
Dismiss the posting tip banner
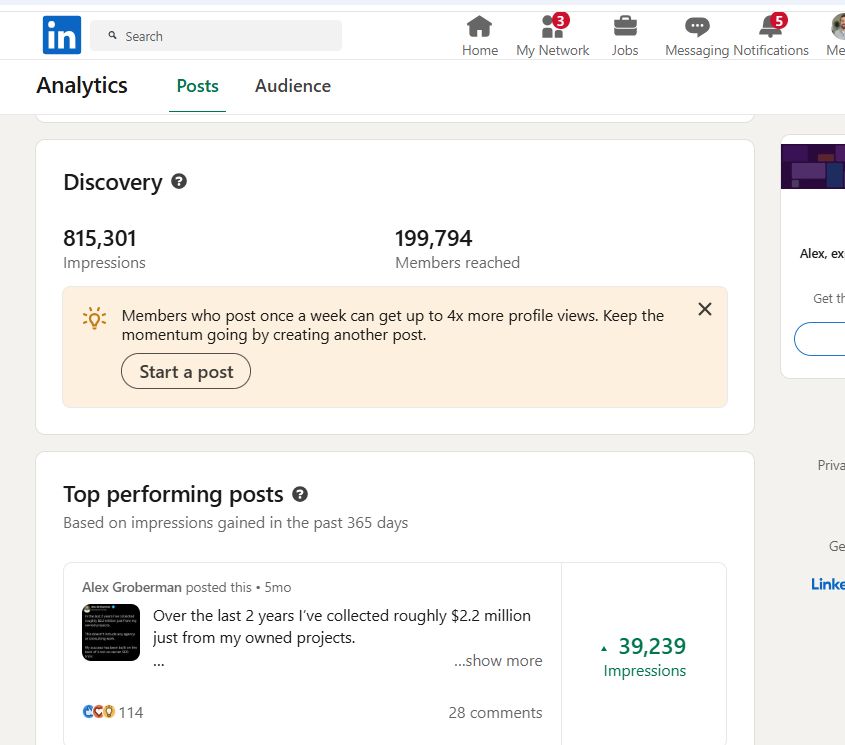pos(704,309)
